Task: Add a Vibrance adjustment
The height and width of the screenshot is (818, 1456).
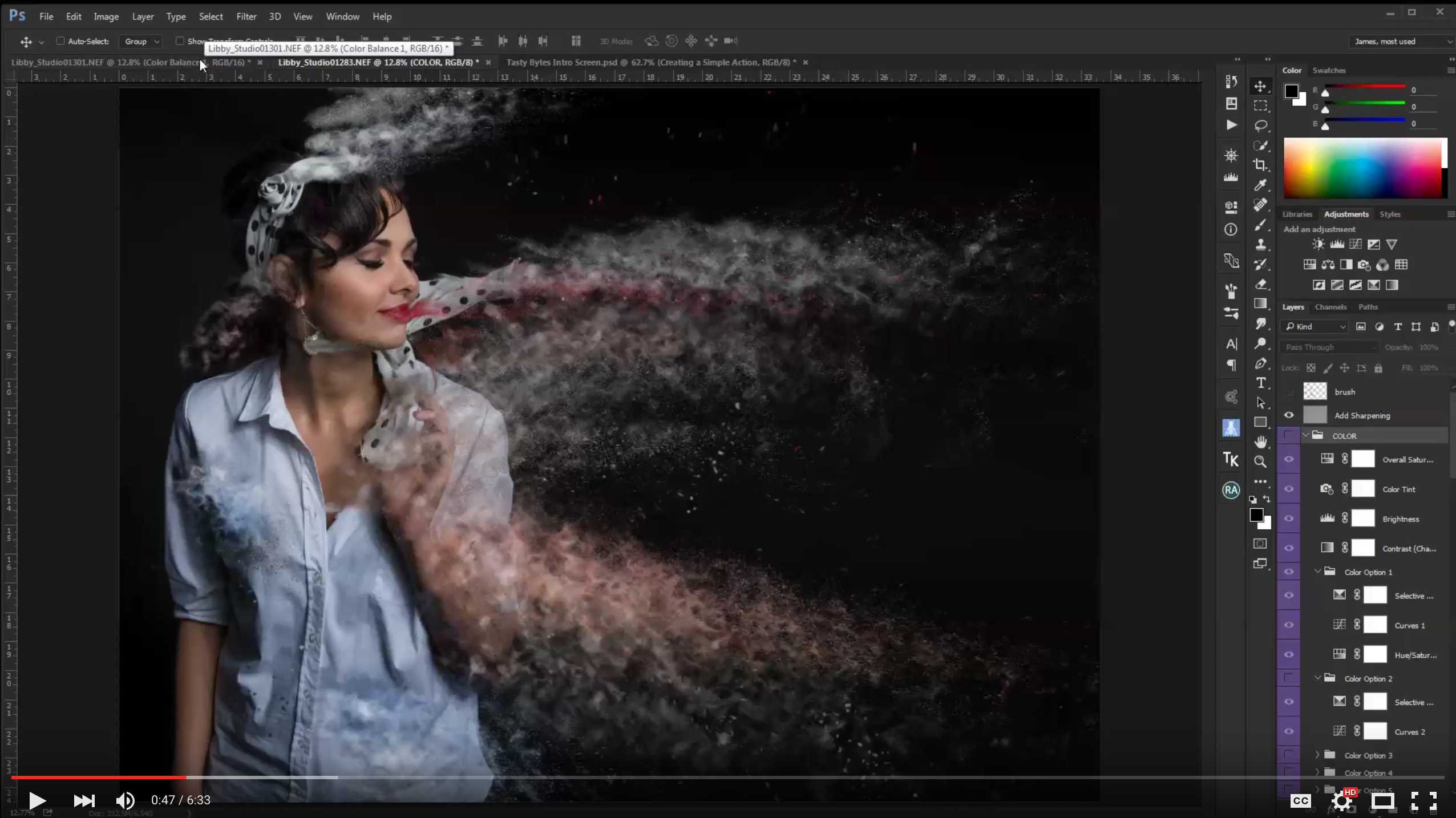Action: (x=1392, y=244)
